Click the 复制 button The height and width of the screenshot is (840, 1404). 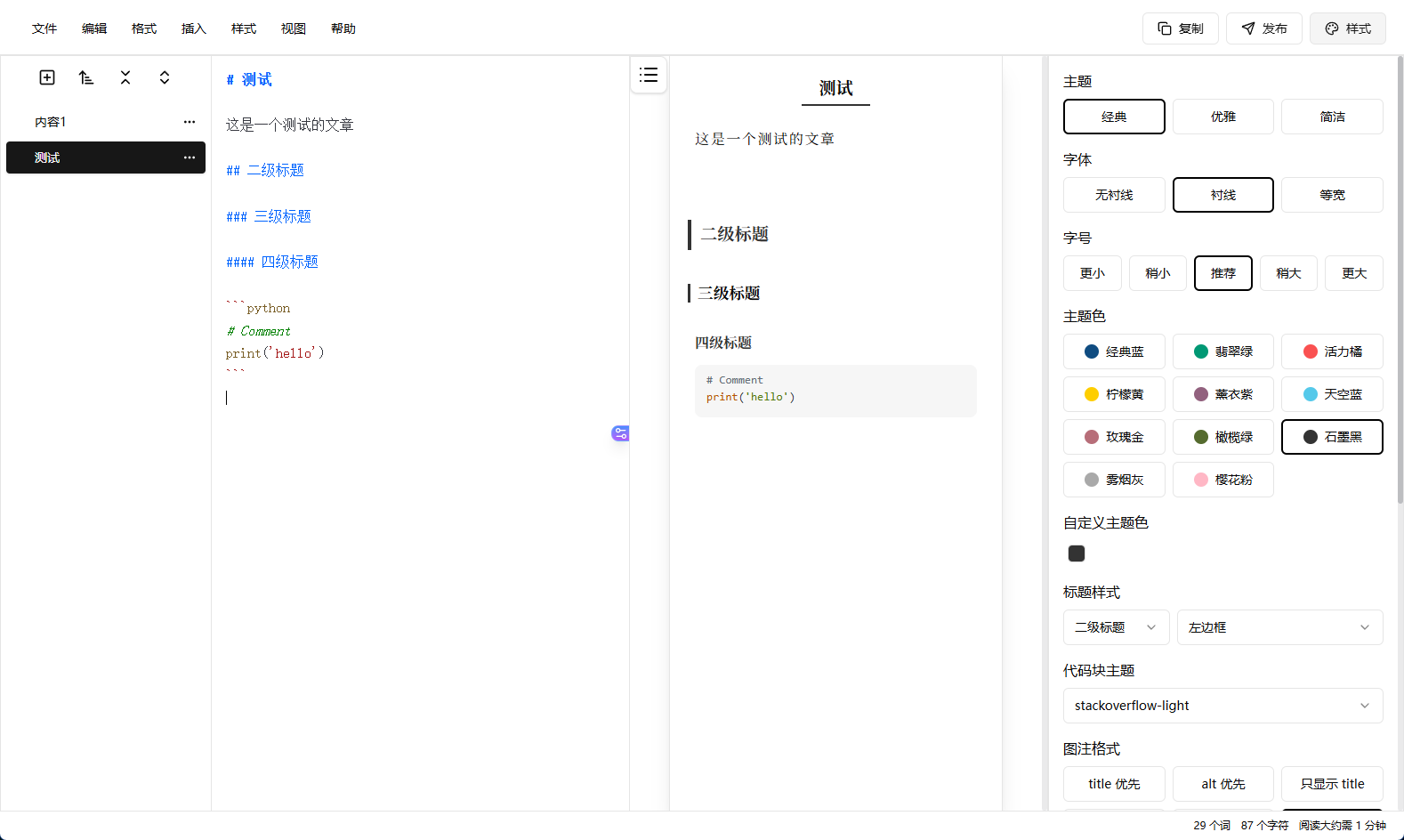click(x=1181, y=28)
